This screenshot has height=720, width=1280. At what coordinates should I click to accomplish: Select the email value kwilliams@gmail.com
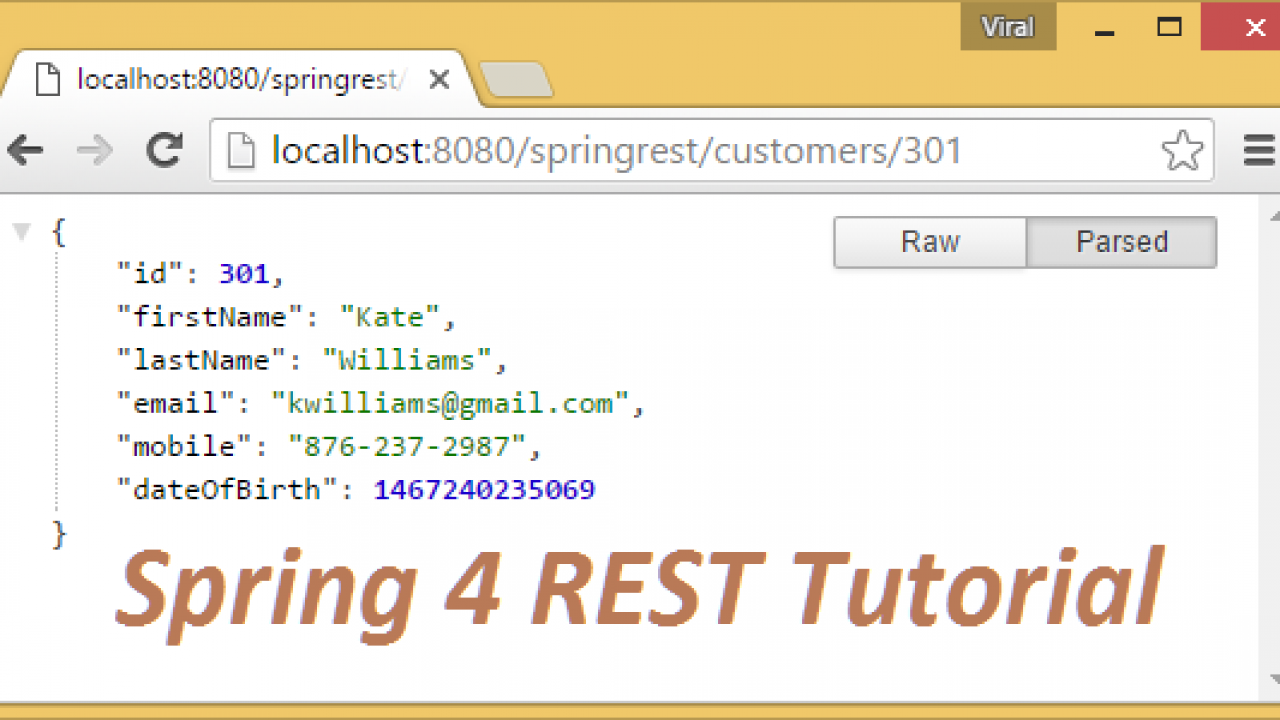(x=450, y=403)
